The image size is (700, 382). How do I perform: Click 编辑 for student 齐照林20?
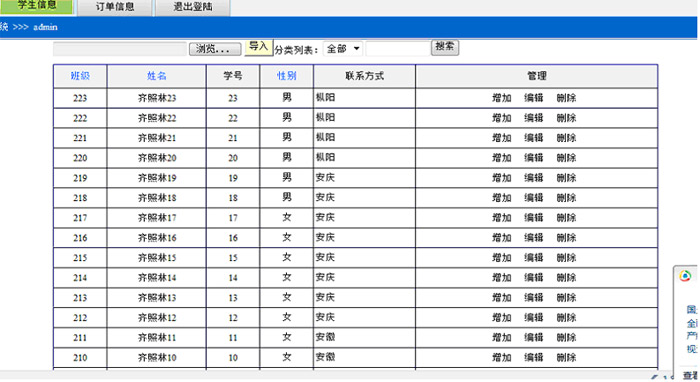tap(533, 158)
